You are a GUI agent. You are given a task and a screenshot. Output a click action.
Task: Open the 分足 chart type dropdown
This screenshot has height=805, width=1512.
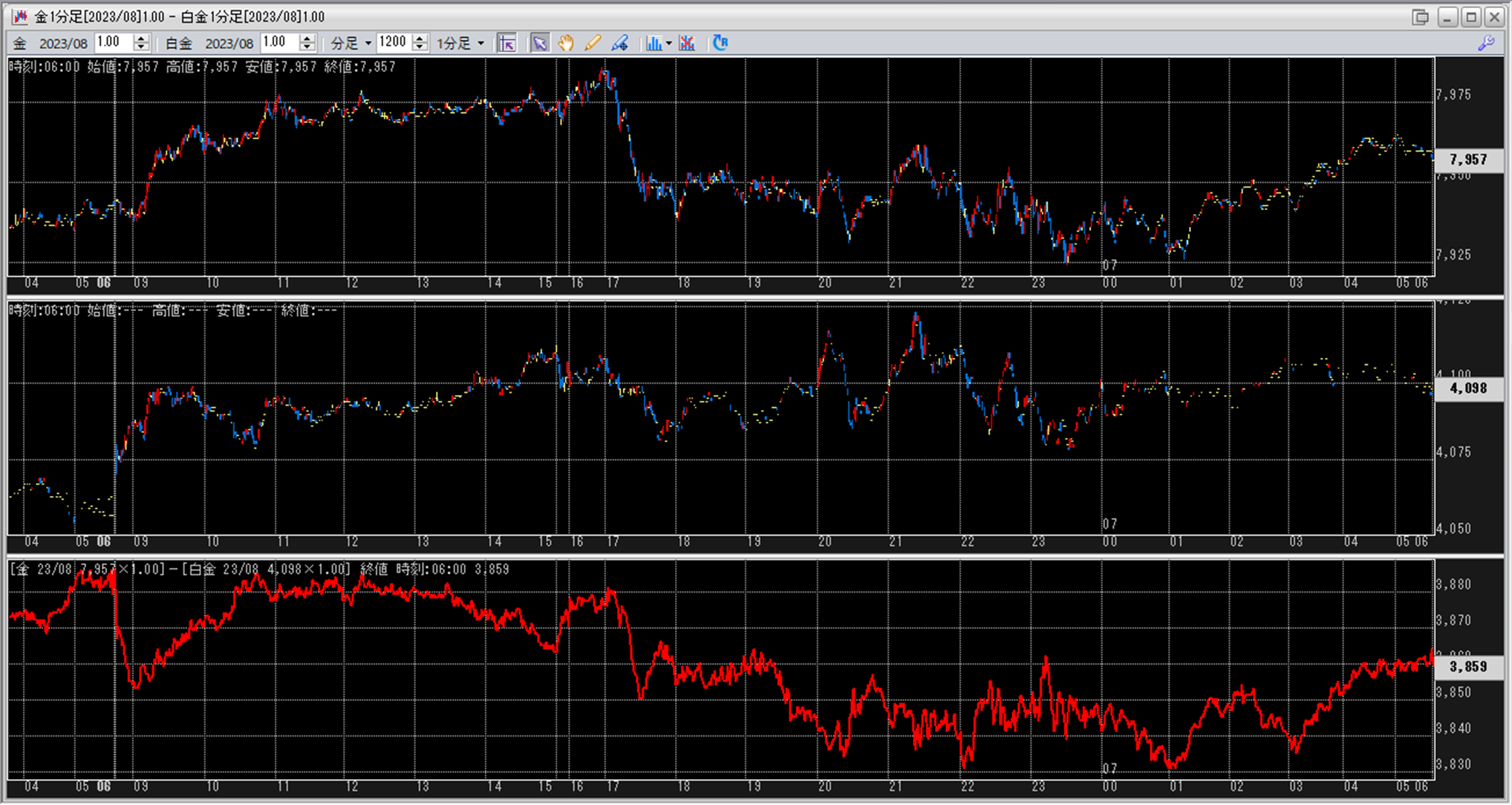pyautogui.click(x=351, y=43)
